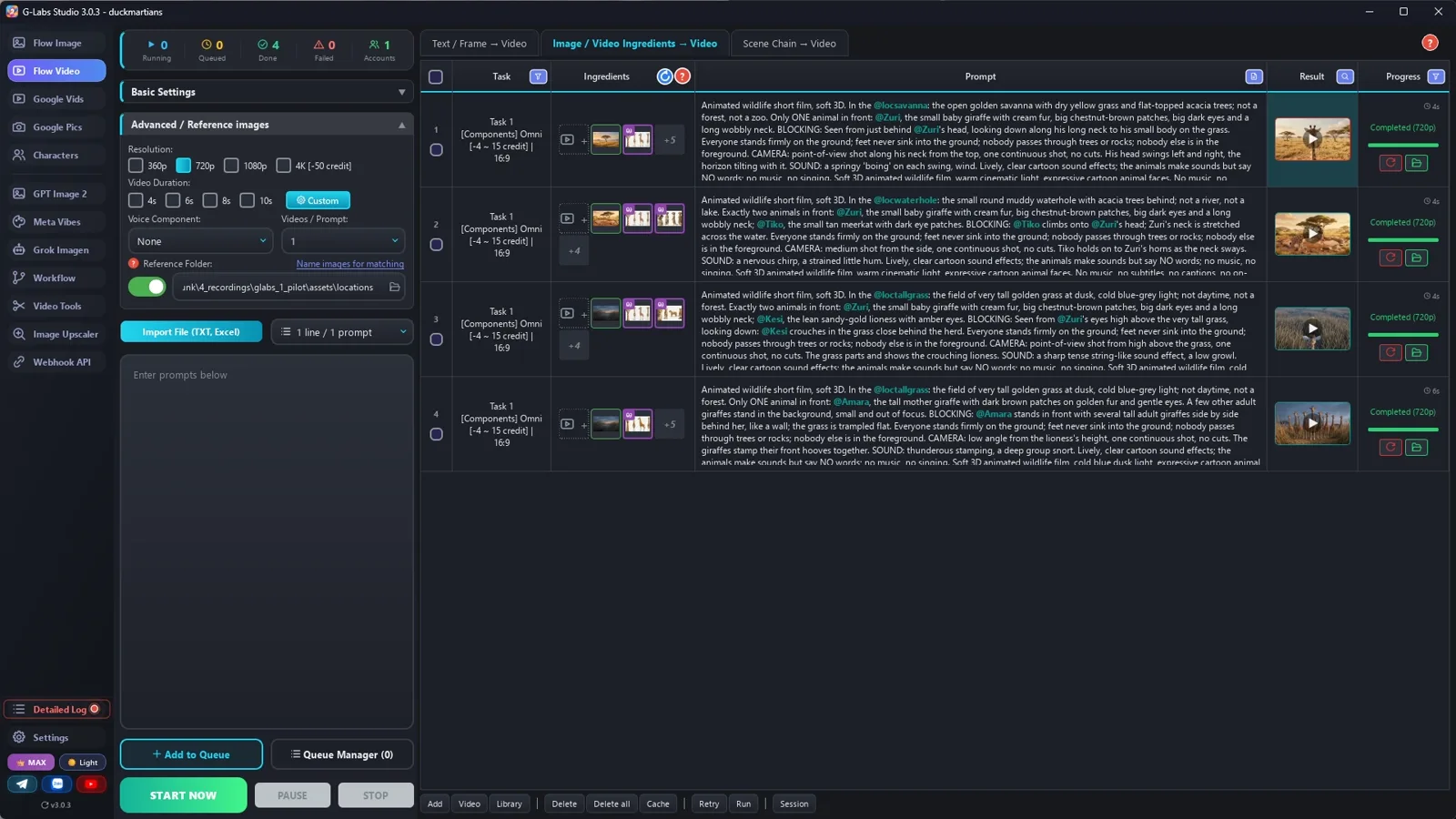Retry row 1 with the red icon

click(x=1390, y=163)
